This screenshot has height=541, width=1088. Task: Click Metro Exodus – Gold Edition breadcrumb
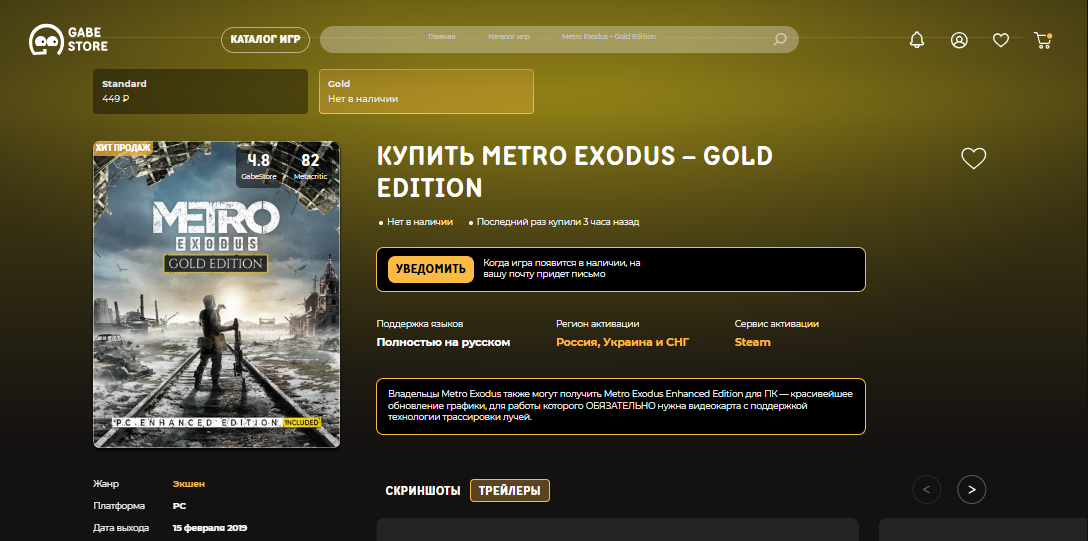point(609,37)
